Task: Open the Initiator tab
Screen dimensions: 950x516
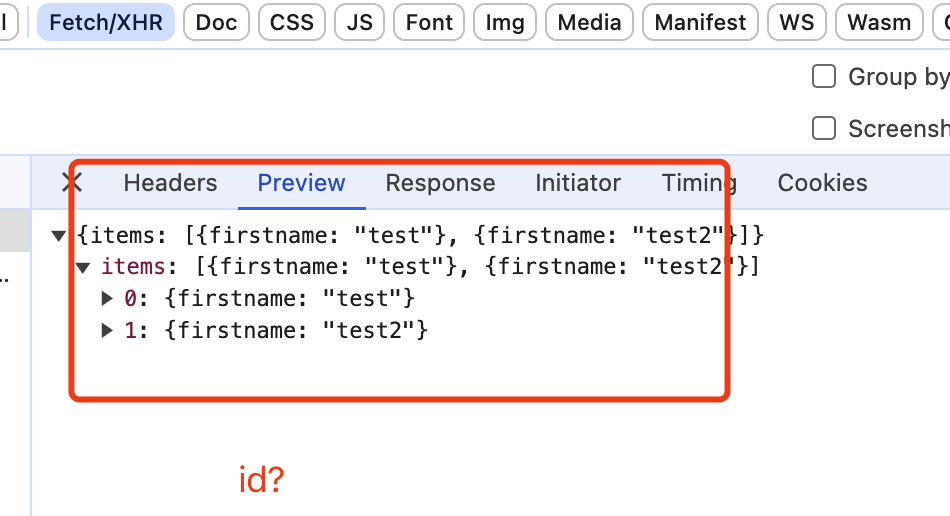Action: pos(578,183)
